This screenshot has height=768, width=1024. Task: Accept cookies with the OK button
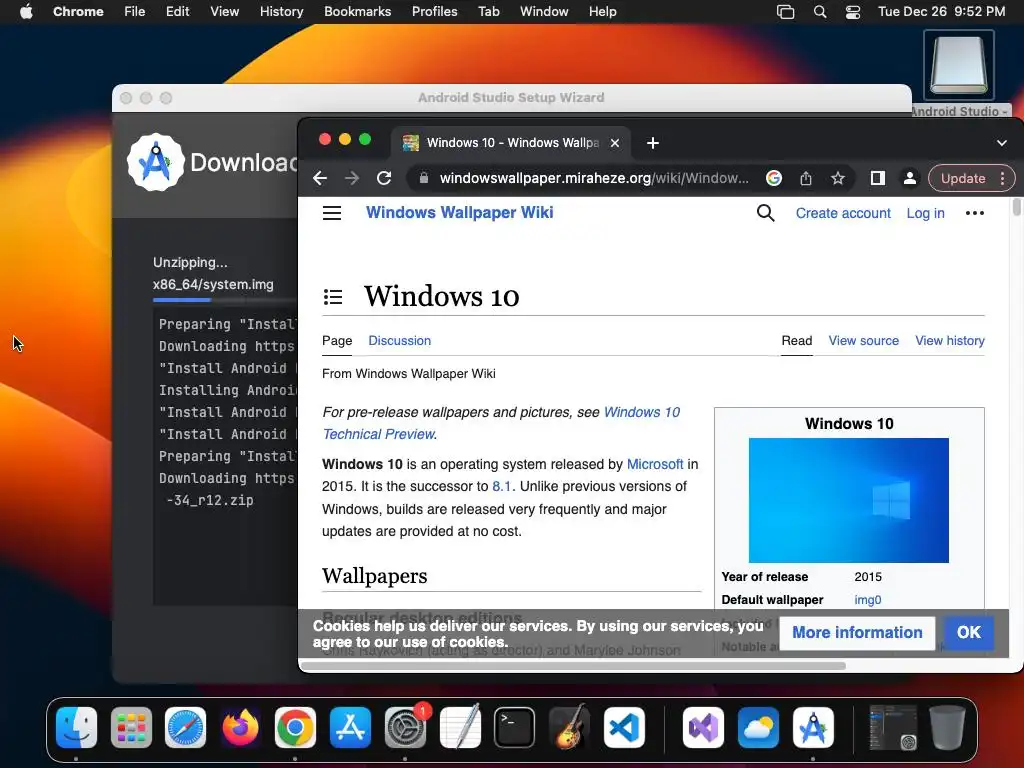tap(968, 633)
